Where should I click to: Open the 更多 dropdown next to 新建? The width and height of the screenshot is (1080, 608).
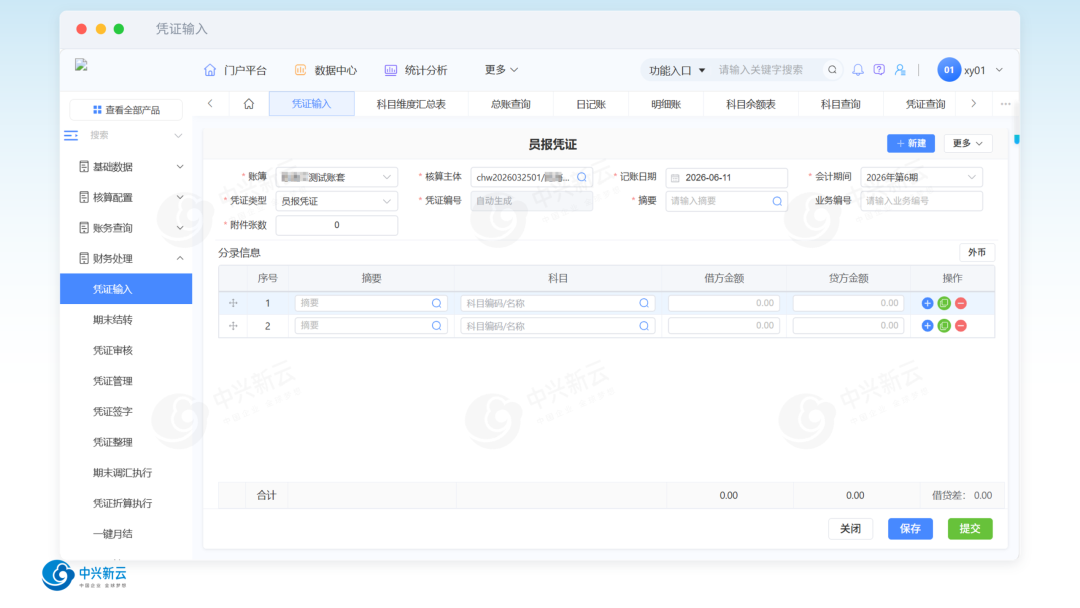(x=967, y=143)
